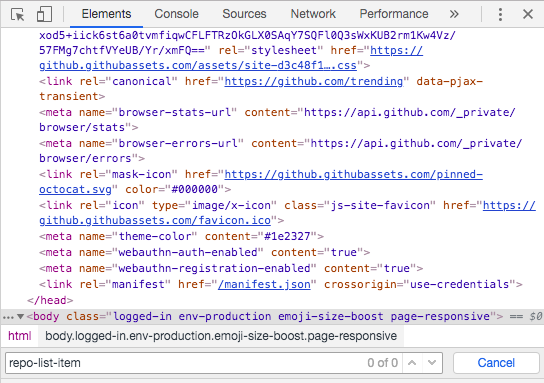Select html in the breadcrumb bar
The height and width of the screenshot is (383, 544).
click(20, 336)
